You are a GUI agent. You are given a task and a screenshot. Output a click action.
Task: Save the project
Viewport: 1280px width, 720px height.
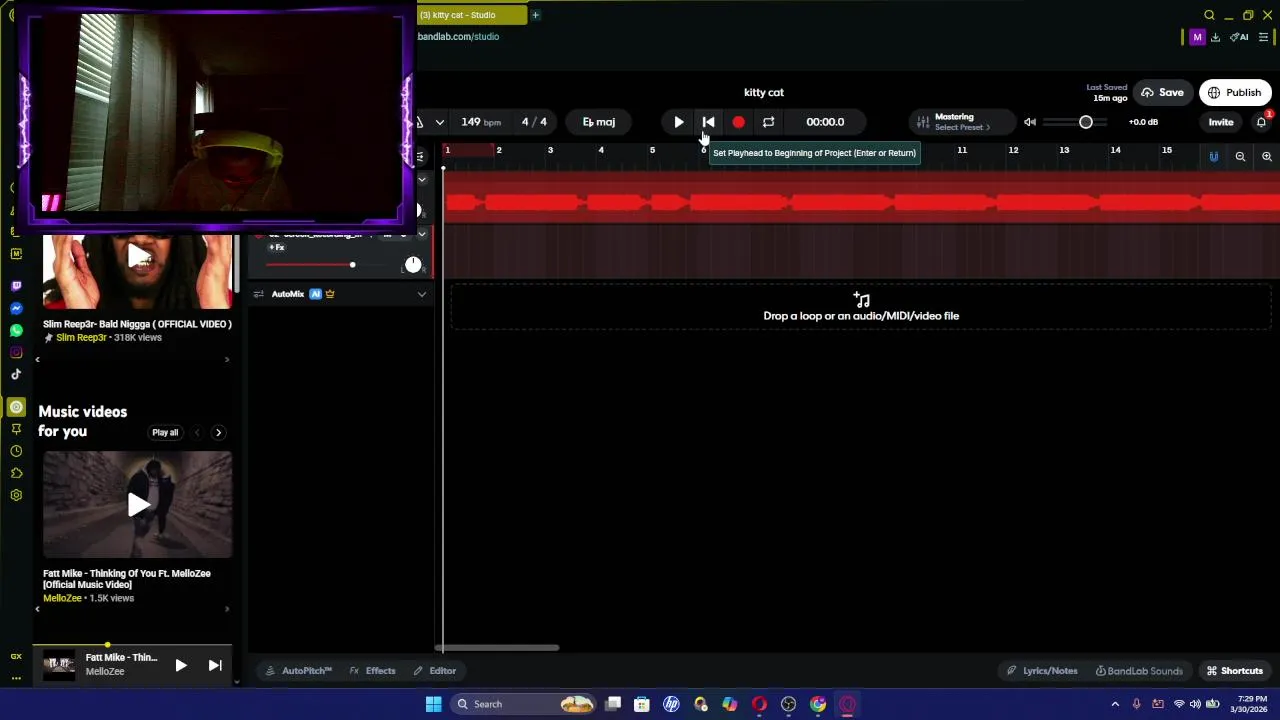[1162, 93]
